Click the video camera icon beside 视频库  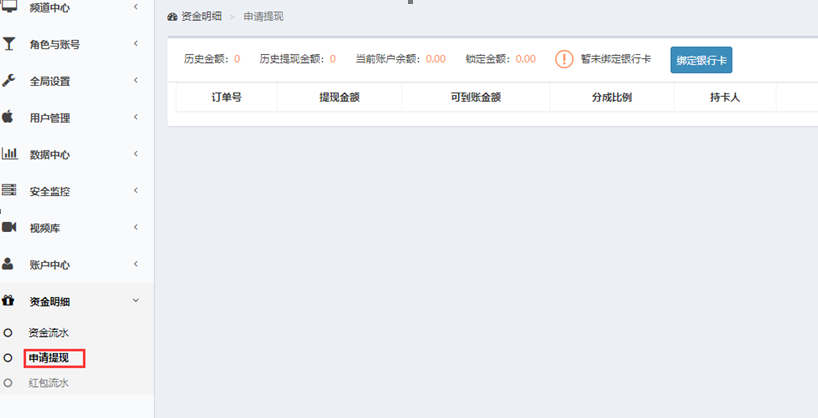tap(9, 227)
